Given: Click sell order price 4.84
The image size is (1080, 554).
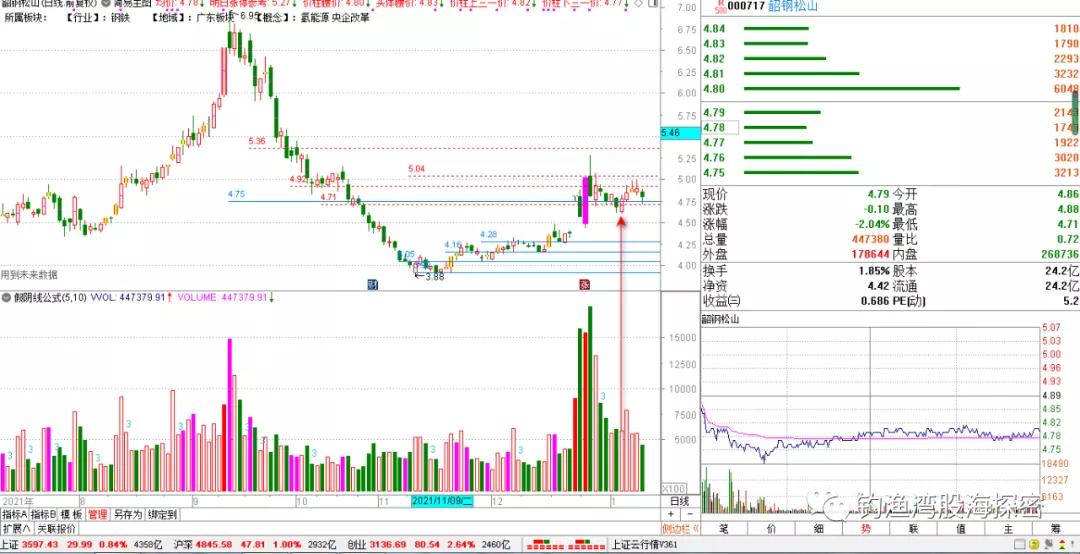Looking at the screenshot, I should [x=714, y=29].
